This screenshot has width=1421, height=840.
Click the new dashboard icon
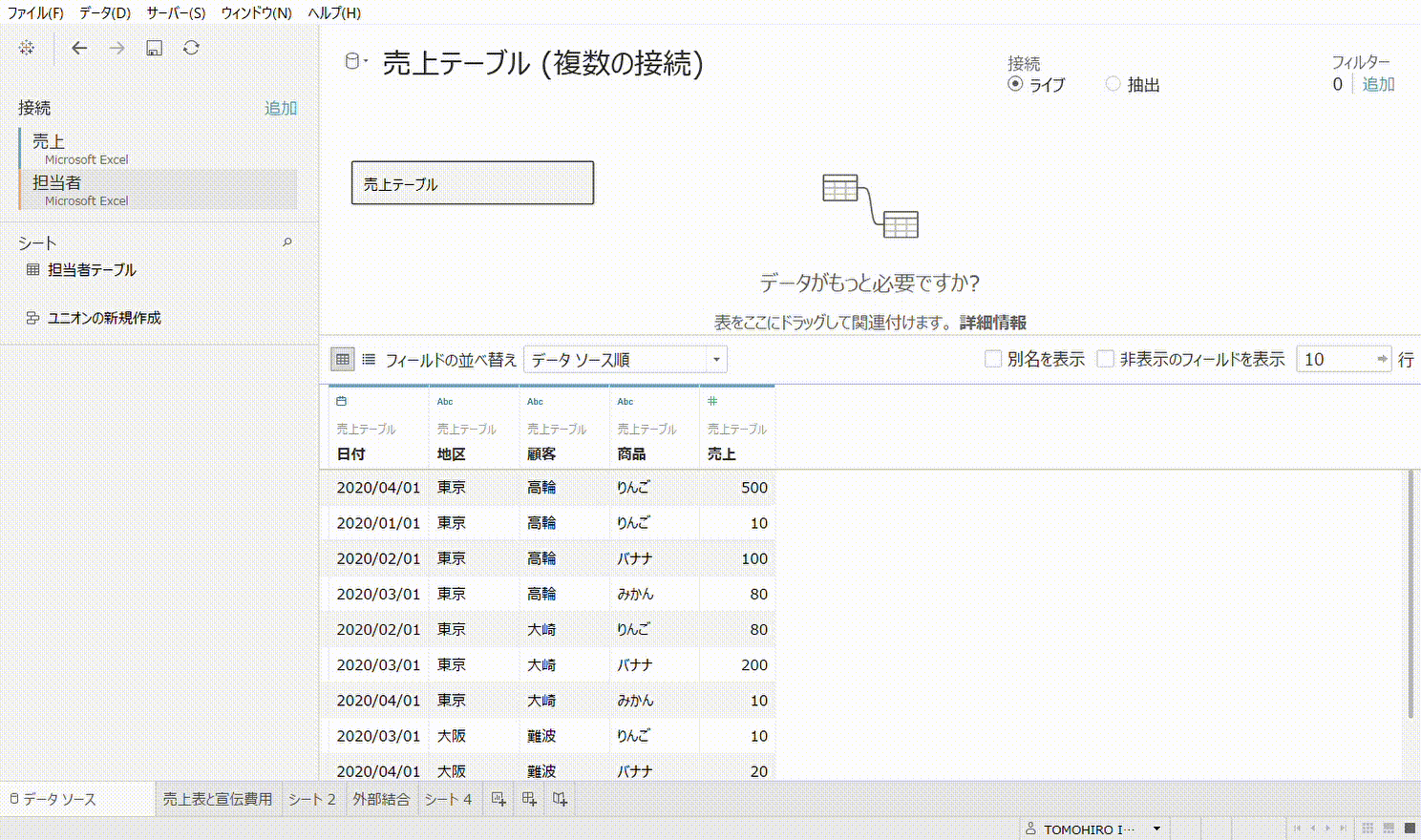[x=529, y=799]
